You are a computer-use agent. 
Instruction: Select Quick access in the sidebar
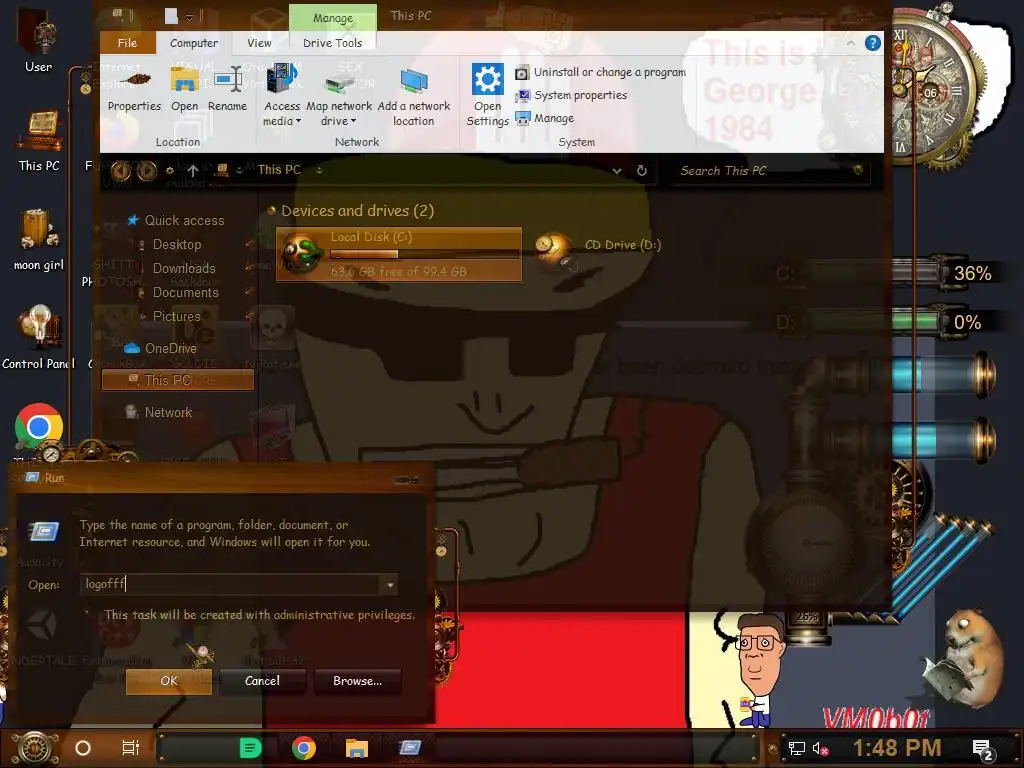point(184,221)
